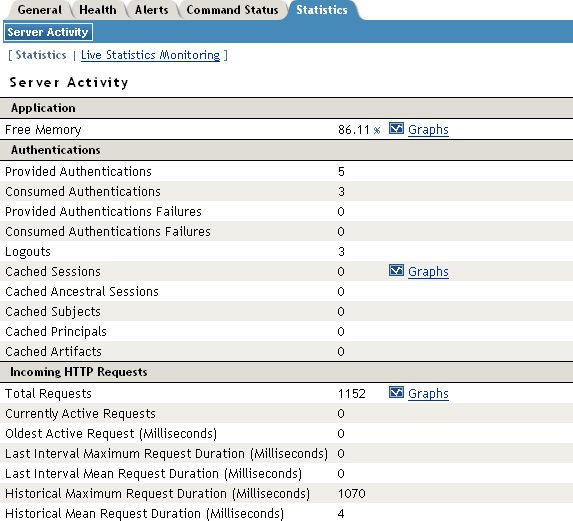Click the graph icon beside Total Requests
The image size is (573, 521).
396,393
